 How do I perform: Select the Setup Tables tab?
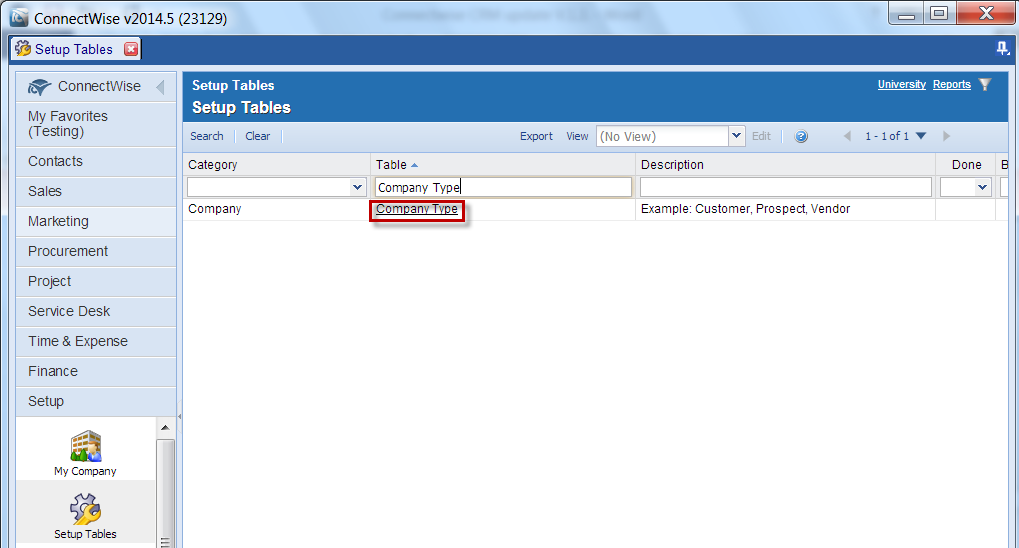(73, 49)
